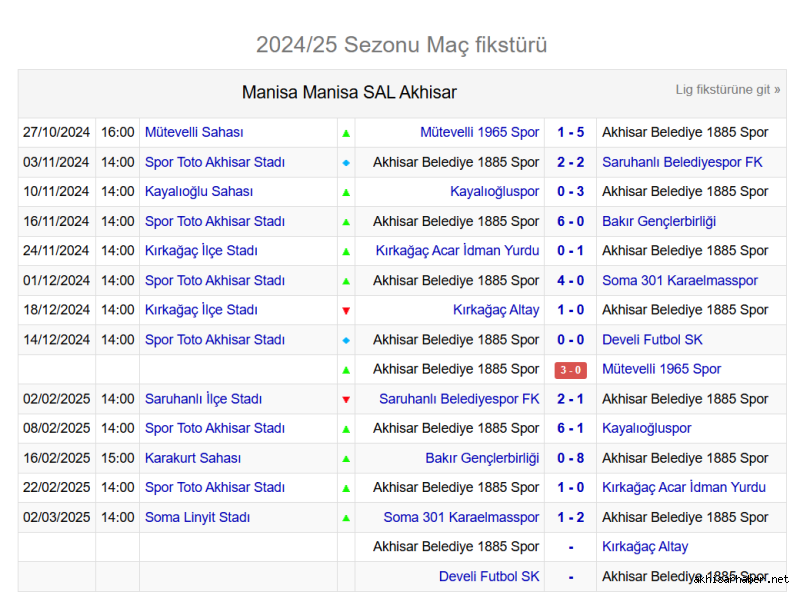Open the 6 - 1 score against Kayalıoğluspor
The image size is (800, 595).
coord(570,428)
